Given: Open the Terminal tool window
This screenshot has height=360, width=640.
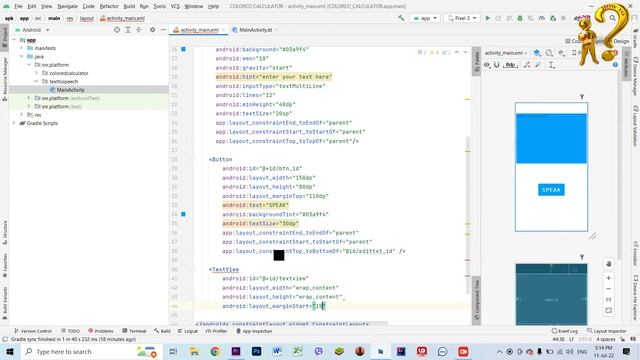Looking at the screenshot, I should pos(134,331).
